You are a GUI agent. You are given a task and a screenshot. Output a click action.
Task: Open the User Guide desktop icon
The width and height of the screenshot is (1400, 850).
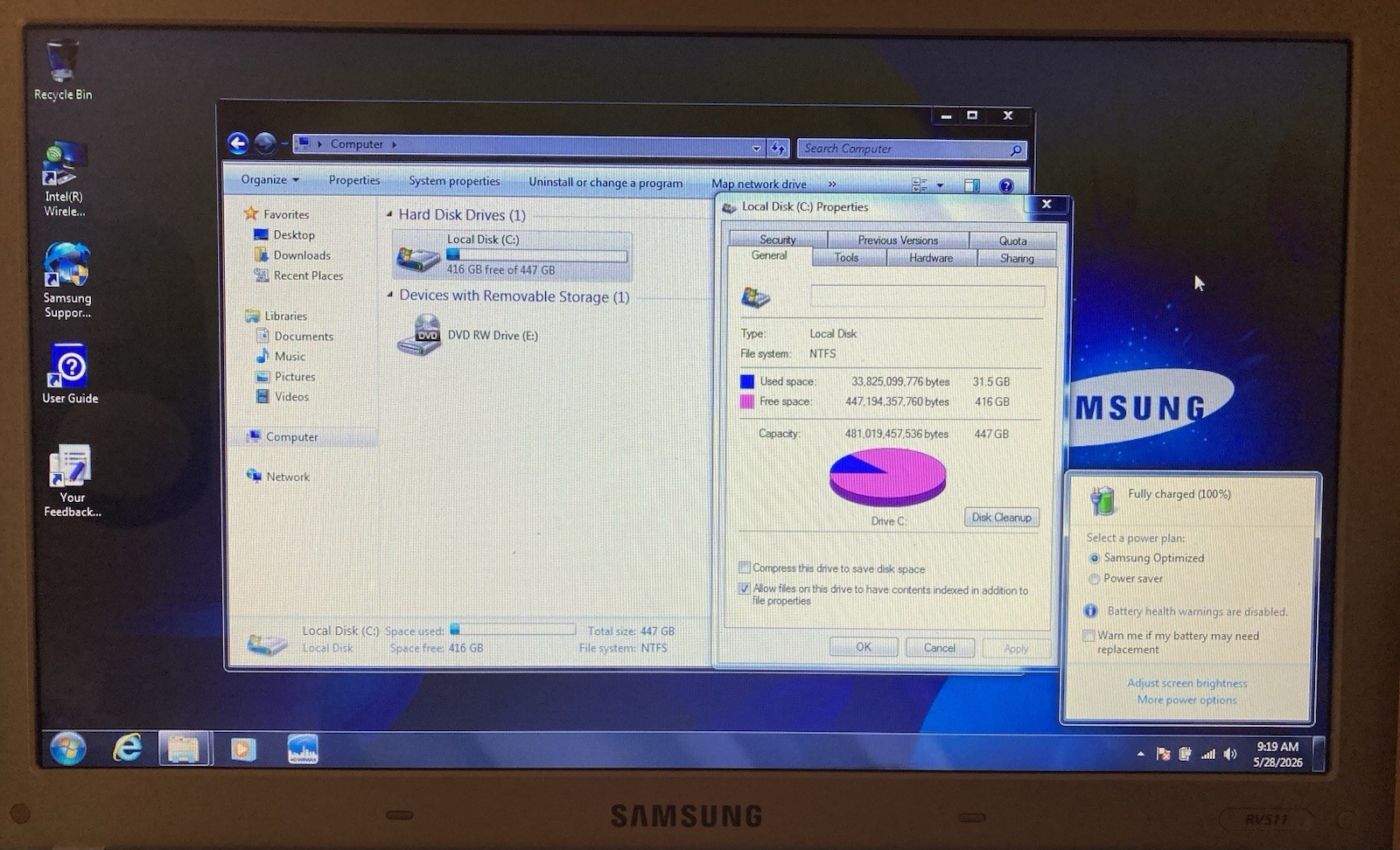(x=70, y=374)
